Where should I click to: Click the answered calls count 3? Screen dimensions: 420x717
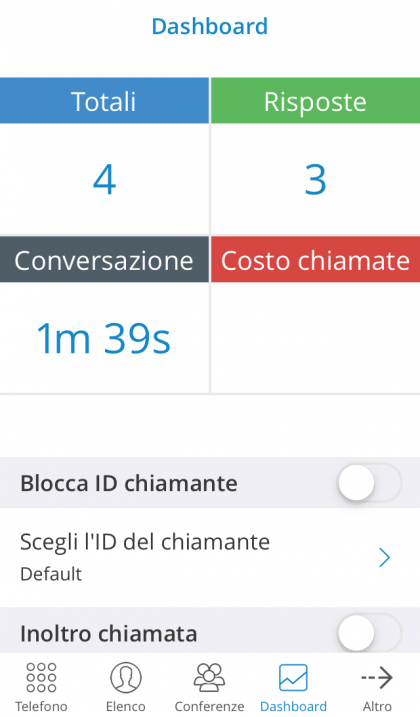(315, 179)
